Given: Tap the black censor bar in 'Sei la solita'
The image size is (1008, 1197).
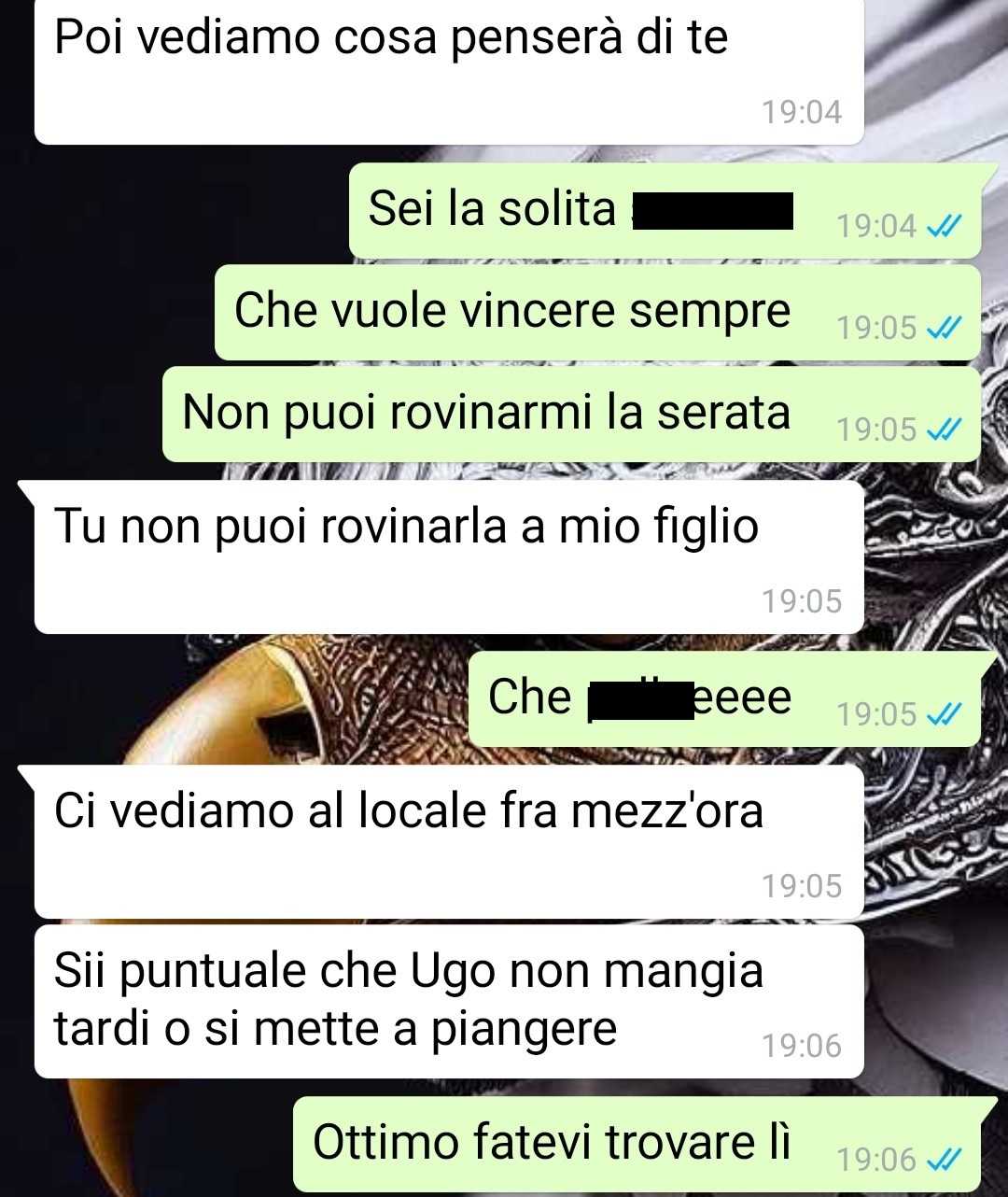Looking at the screenshot, I should coord(713,210).
